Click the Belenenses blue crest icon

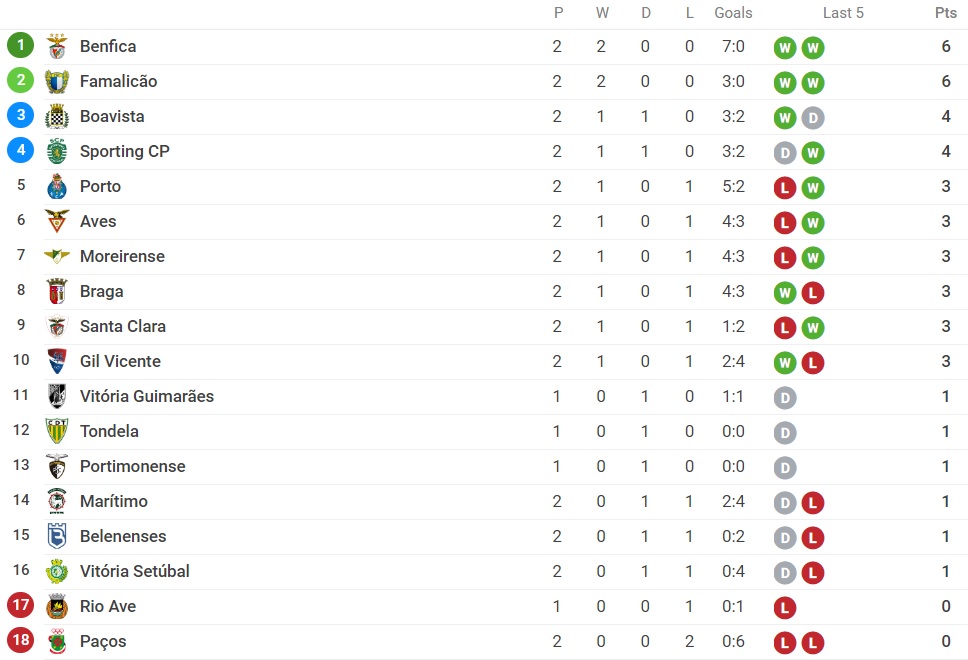tap(57, 537)
